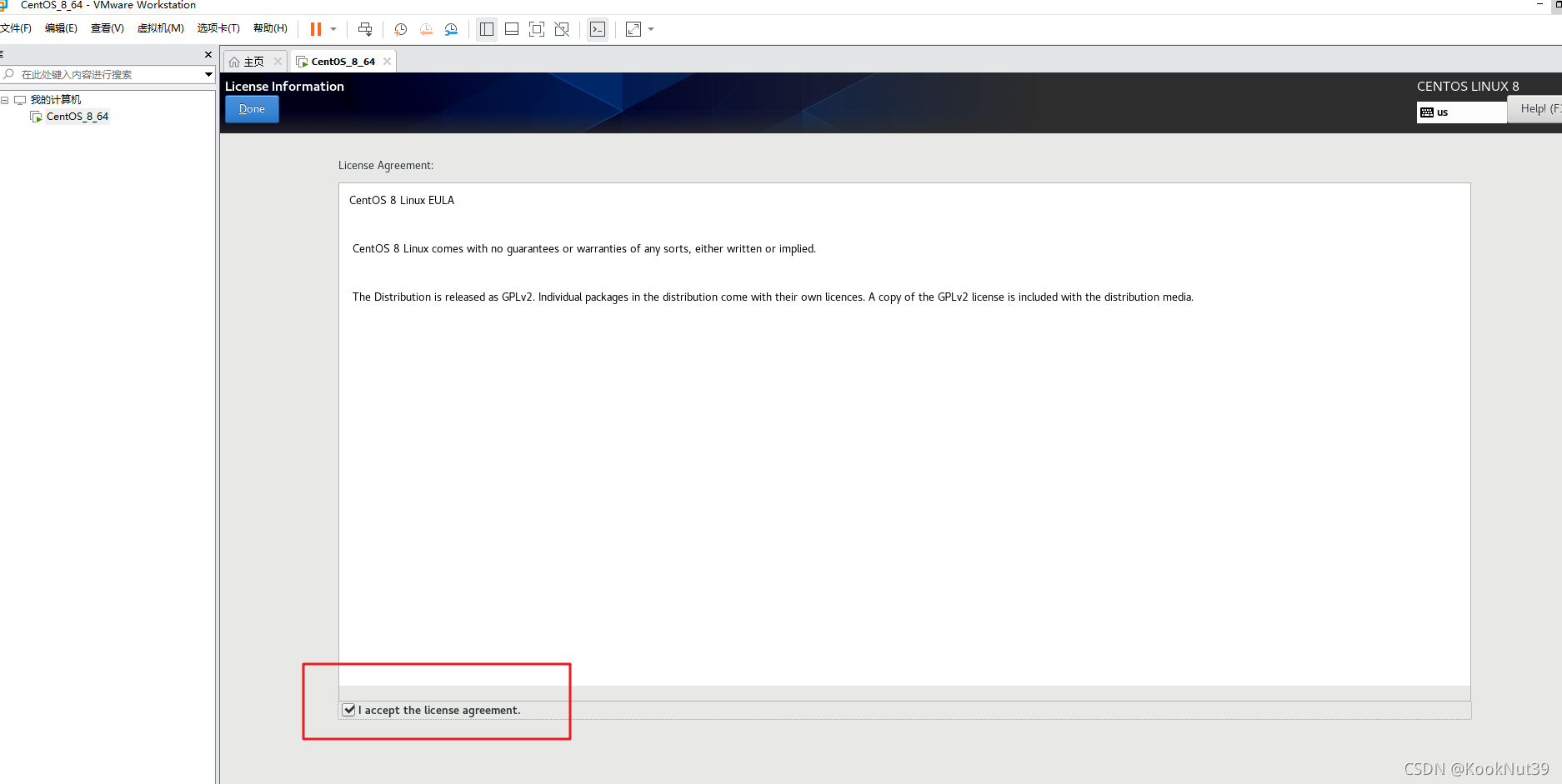
Task: Collapse the 我的计算机 tree node
Action: tap(5, 100)
